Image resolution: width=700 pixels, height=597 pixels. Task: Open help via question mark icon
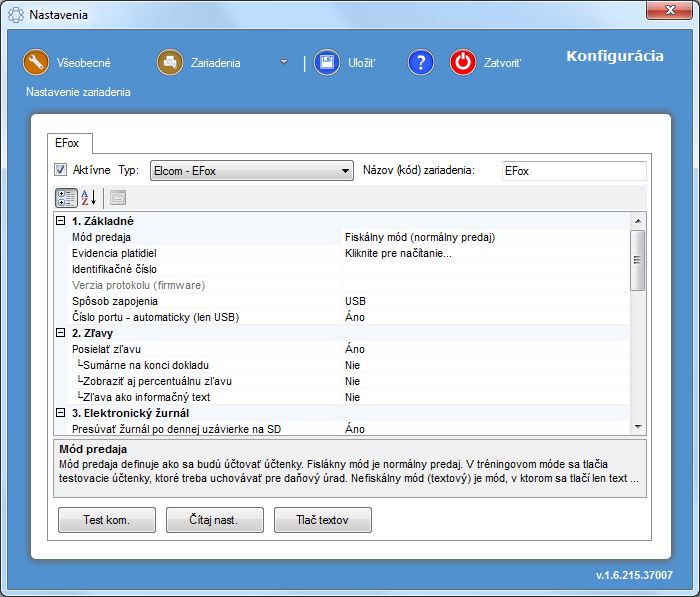(x=420, y=62)
